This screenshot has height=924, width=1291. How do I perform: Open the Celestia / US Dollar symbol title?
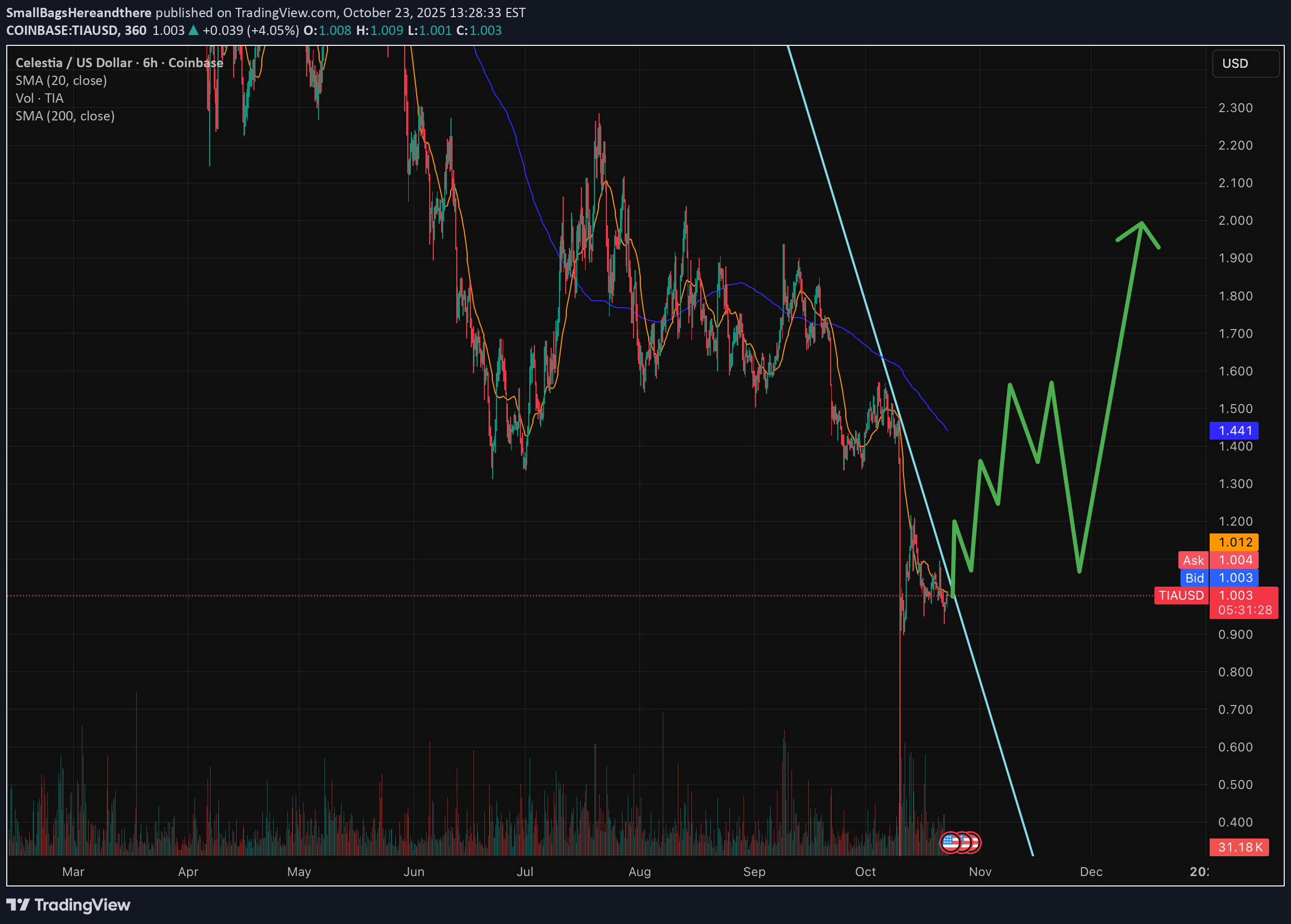tap(74, 63)
